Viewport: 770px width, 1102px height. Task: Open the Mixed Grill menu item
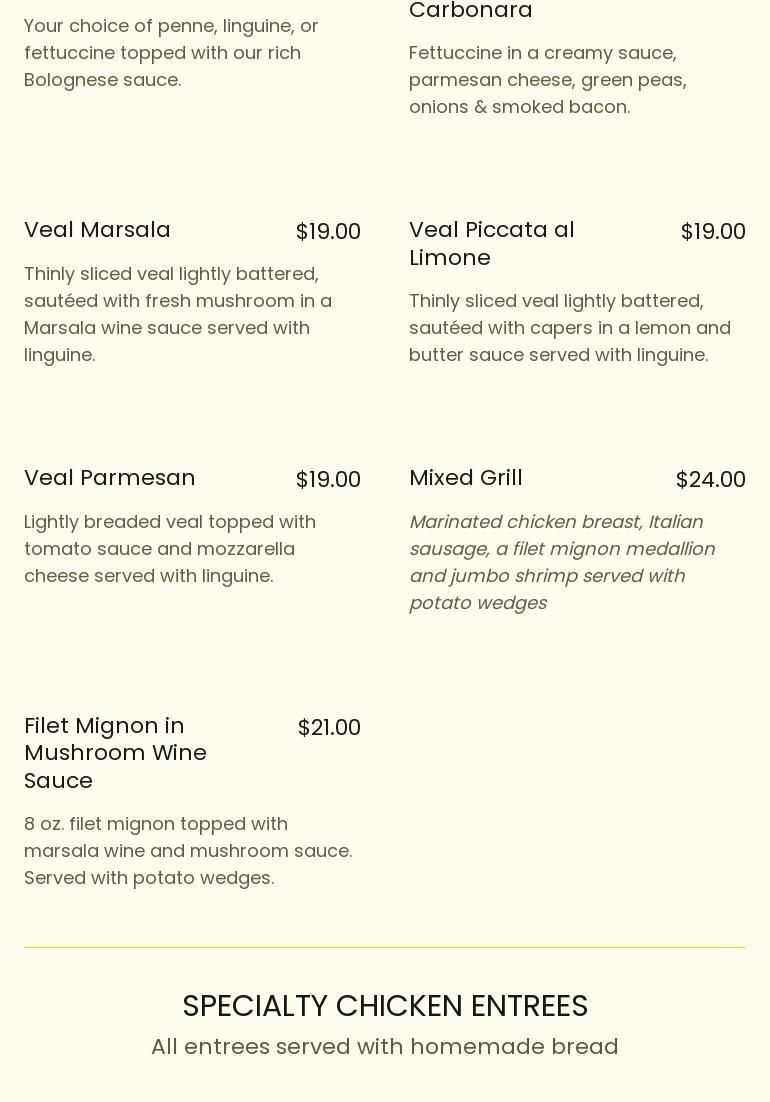[x=466, y=478]
